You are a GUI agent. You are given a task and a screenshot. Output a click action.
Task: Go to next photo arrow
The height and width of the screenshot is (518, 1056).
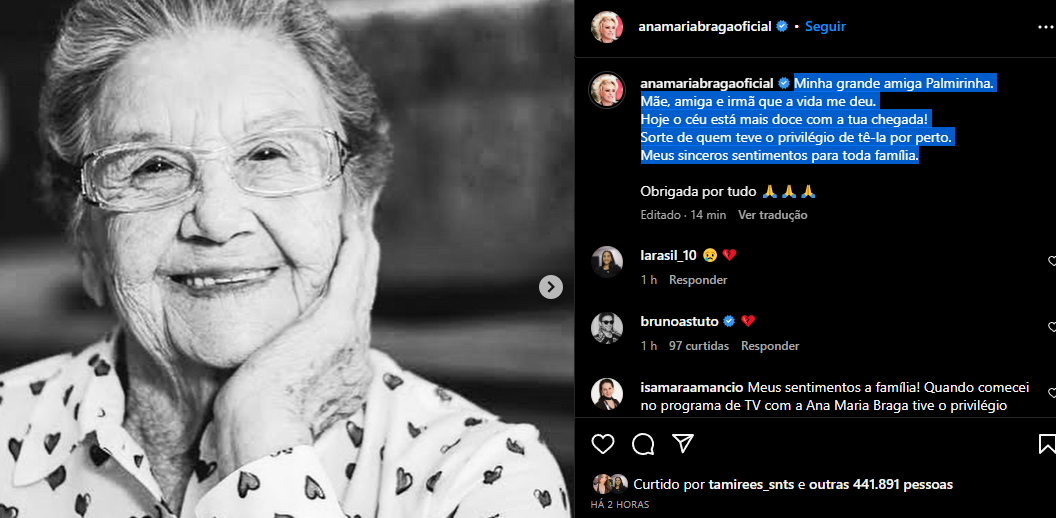point(551,288)
